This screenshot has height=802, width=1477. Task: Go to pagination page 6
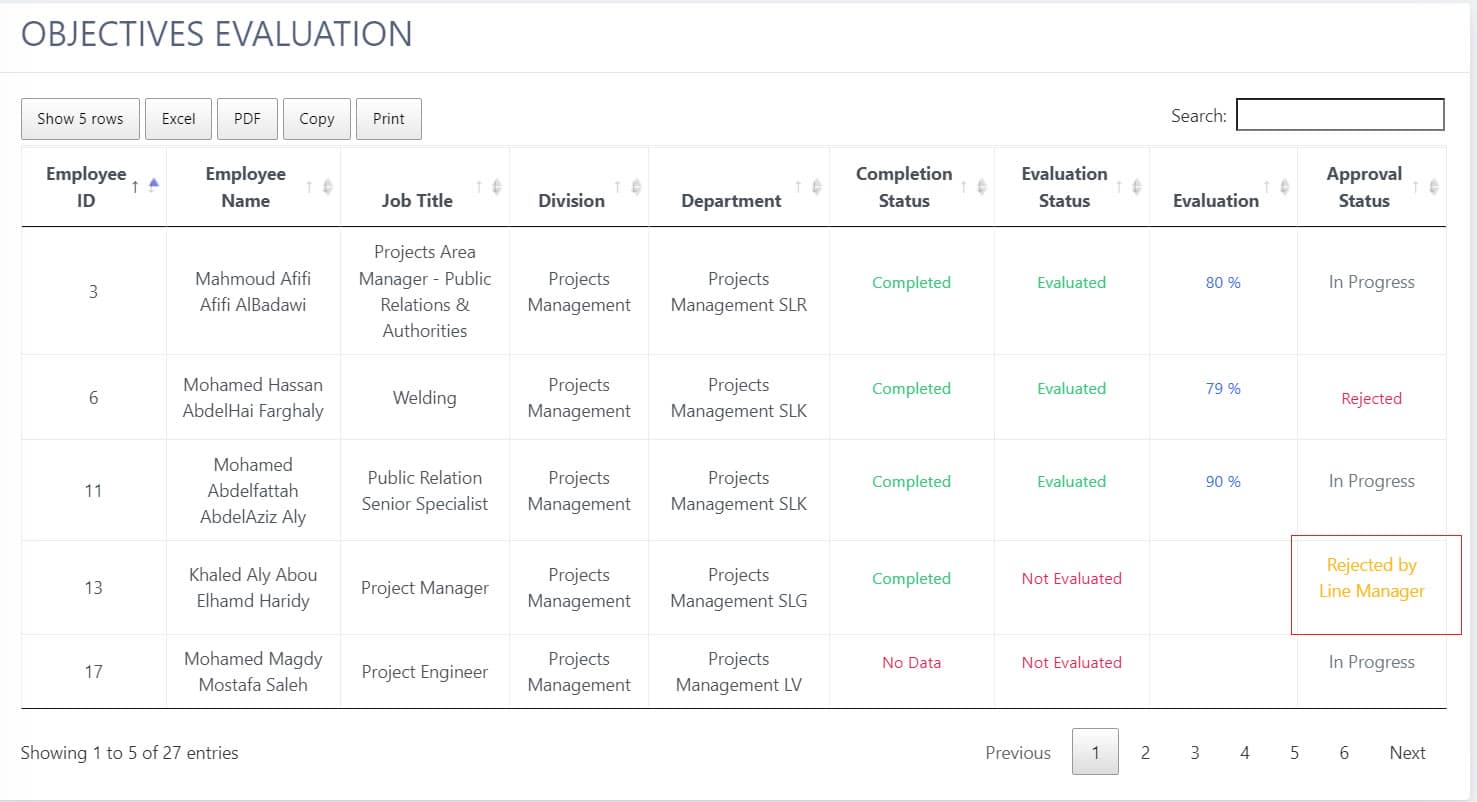(x=1344, y=753)
